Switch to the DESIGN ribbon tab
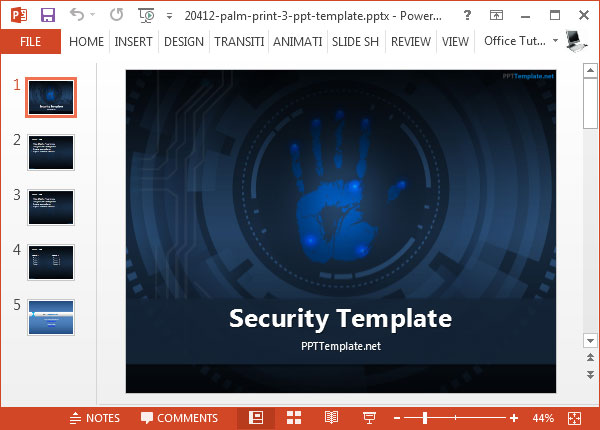This screenshot has width=600, height=430. pyautogui.click(x=184, y=41)
